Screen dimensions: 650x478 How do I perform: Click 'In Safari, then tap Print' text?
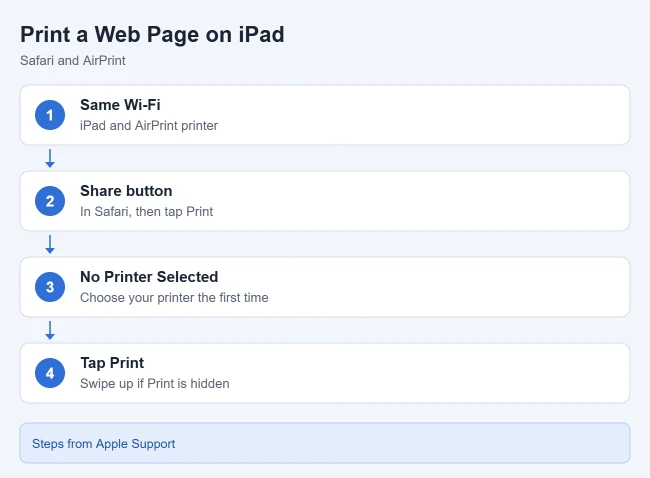(146, 211)
